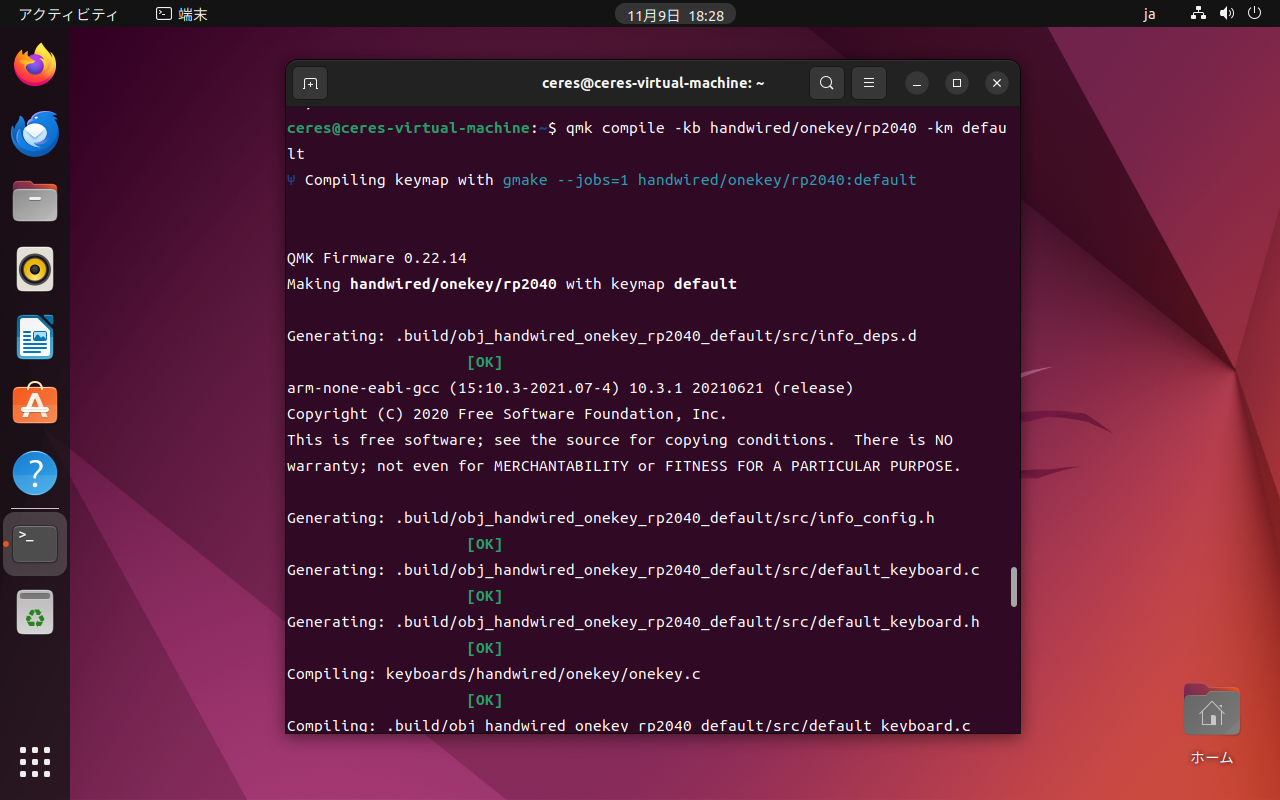Launch Firefox from the dock
1280x800 pixels.
35,66
